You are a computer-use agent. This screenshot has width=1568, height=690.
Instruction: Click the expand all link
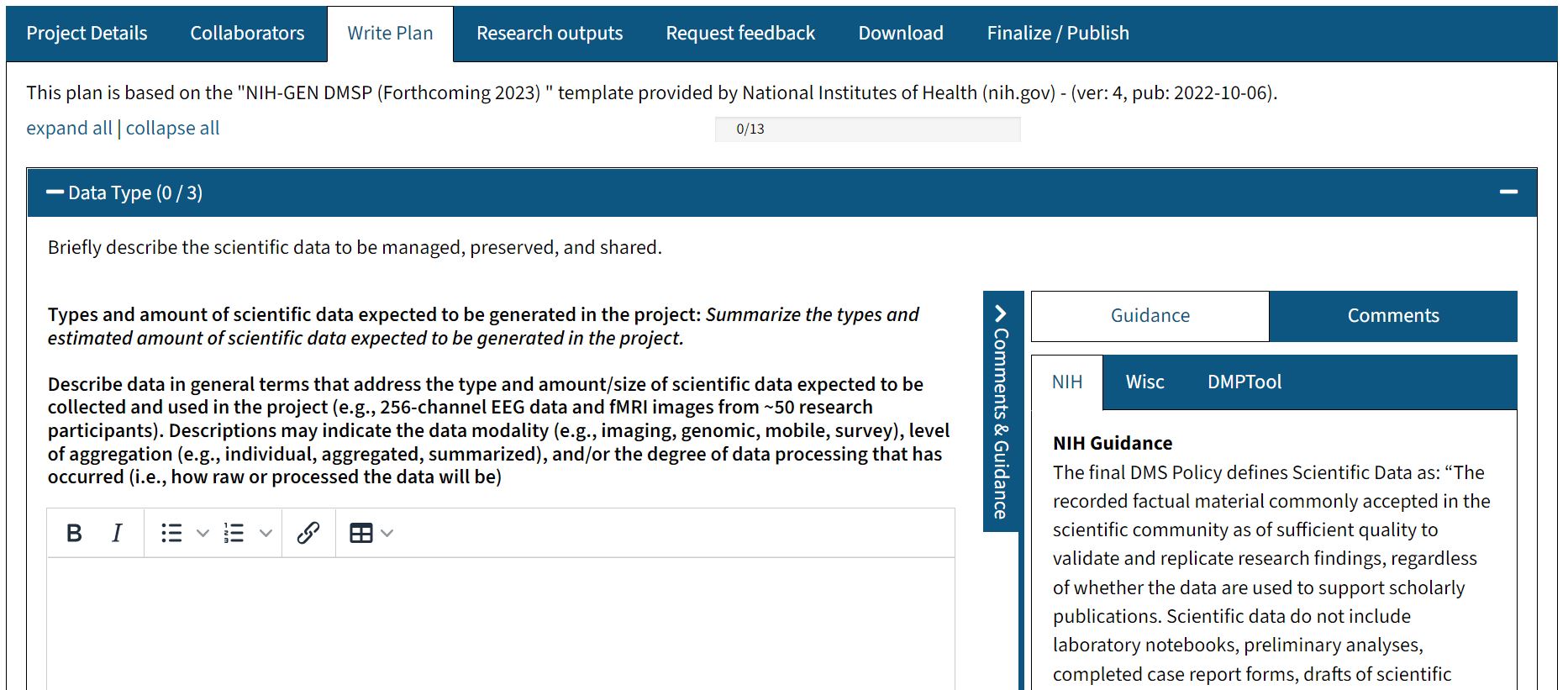click(69, 129)
